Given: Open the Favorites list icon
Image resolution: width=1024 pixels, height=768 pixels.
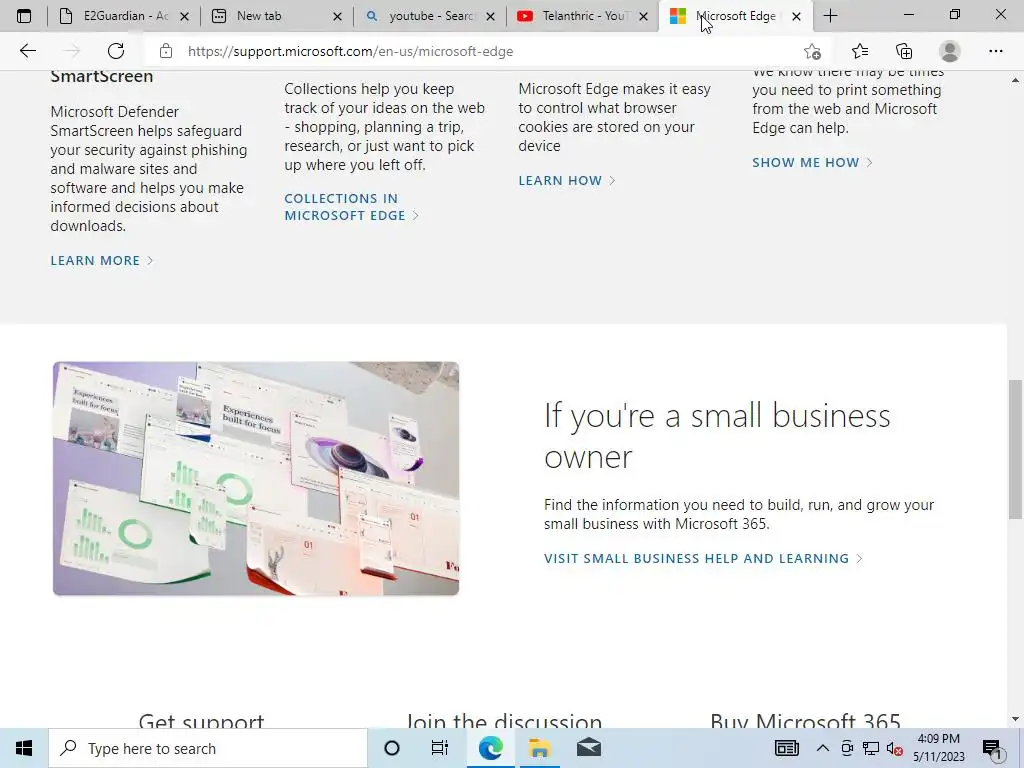Looking at the screenshot, I should click(859, 51).
